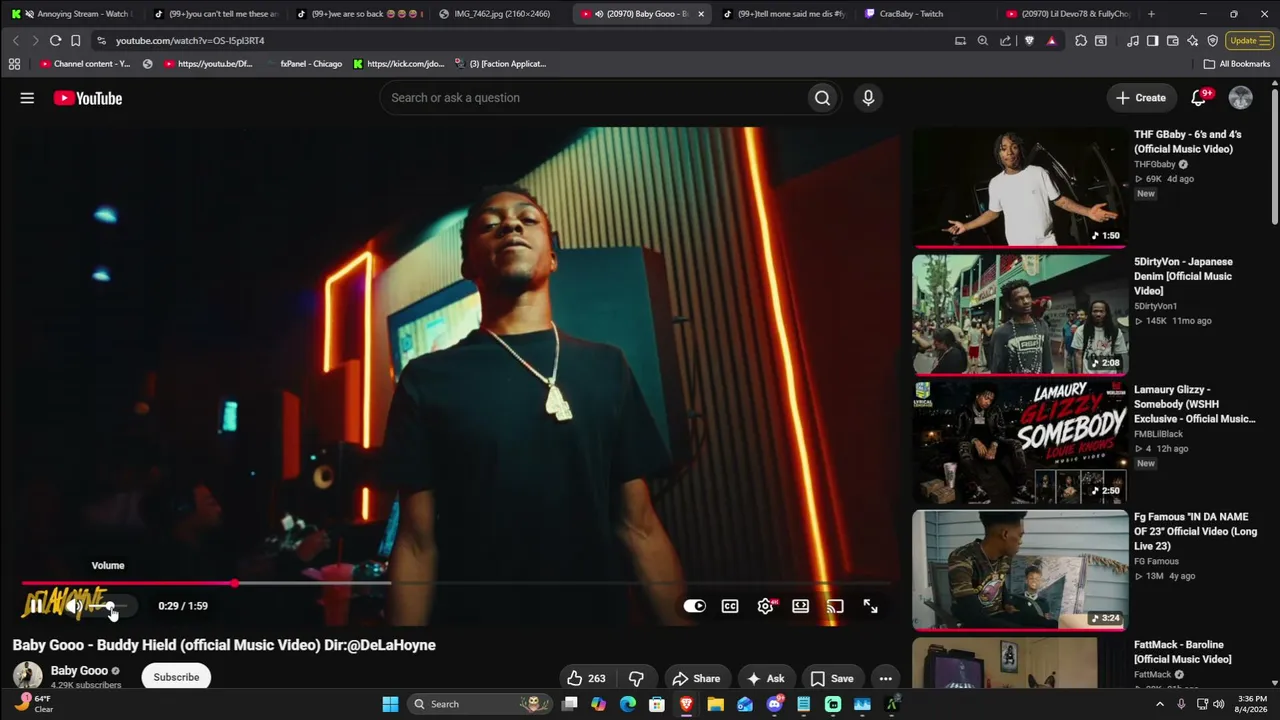Mute the video using the speaker icon

point(73,606)
